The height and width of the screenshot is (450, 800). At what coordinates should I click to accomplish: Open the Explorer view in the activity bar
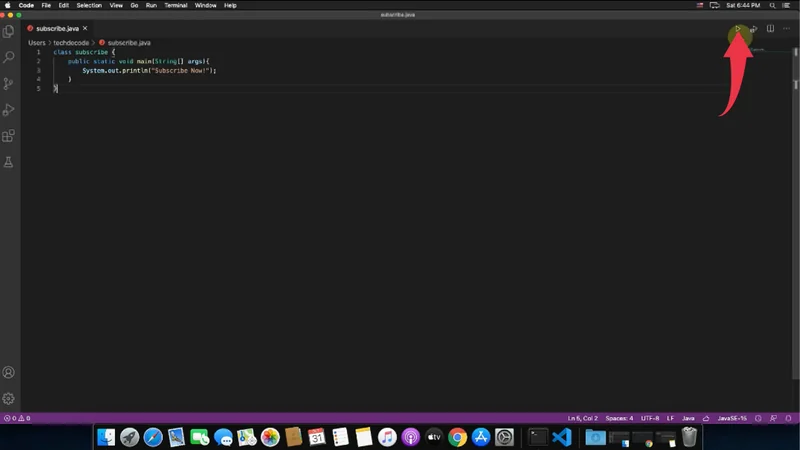point(9,33)
